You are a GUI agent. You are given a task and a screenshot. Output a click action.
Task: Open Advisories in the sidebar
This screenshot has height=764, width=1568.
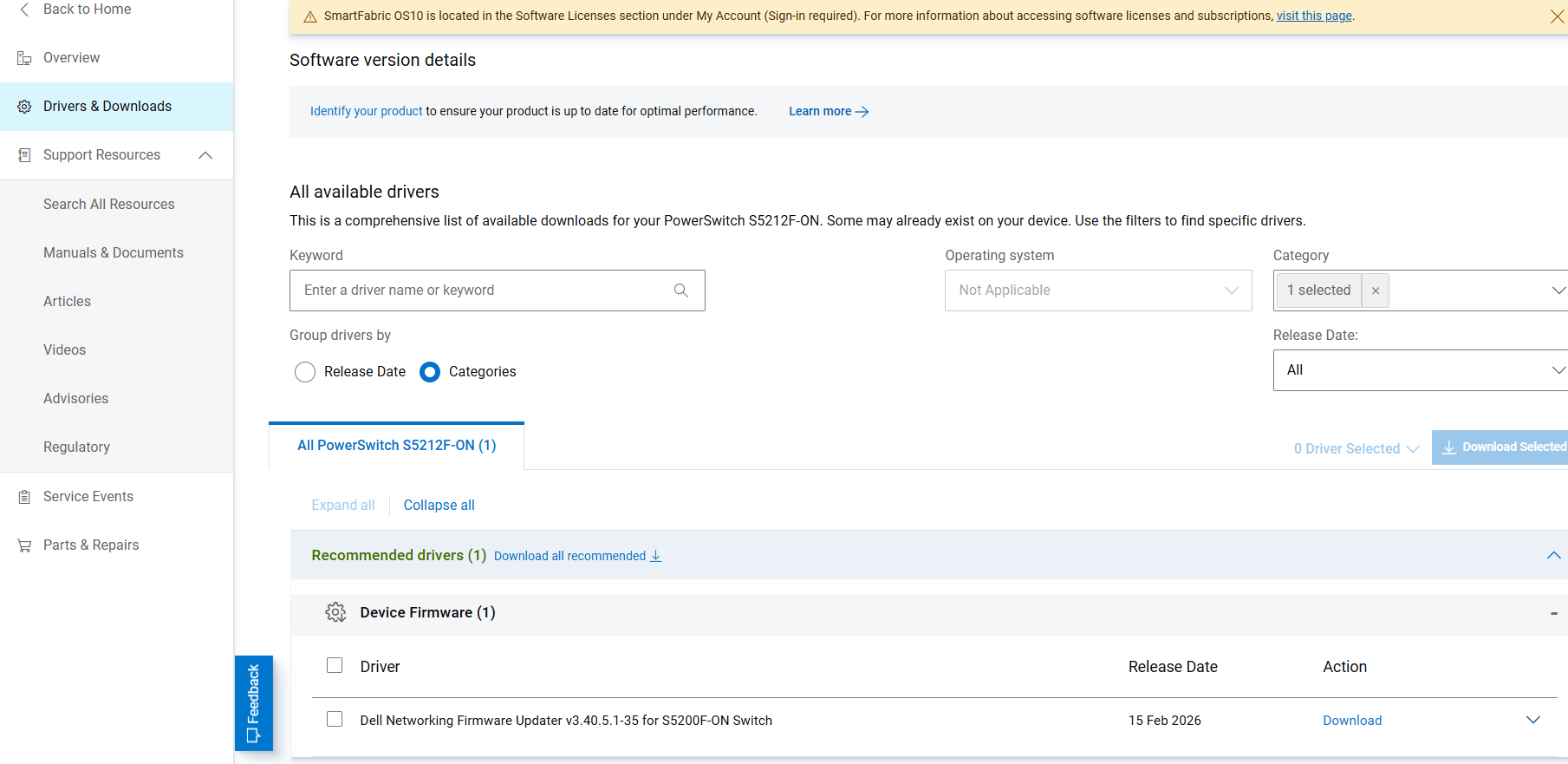pos(75,399)
